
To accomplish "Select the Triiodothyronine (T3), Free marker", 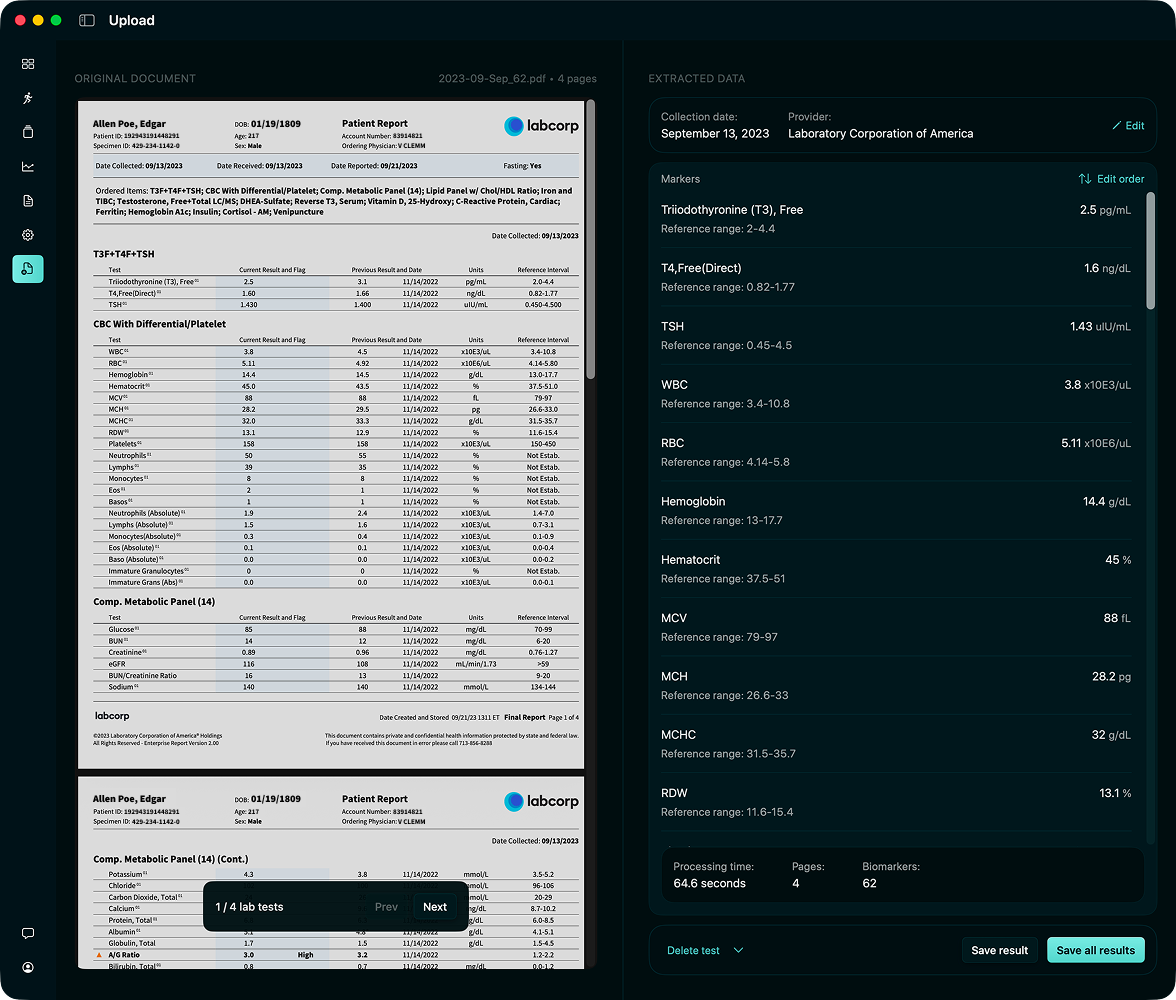I will click(x=896, y=218).
